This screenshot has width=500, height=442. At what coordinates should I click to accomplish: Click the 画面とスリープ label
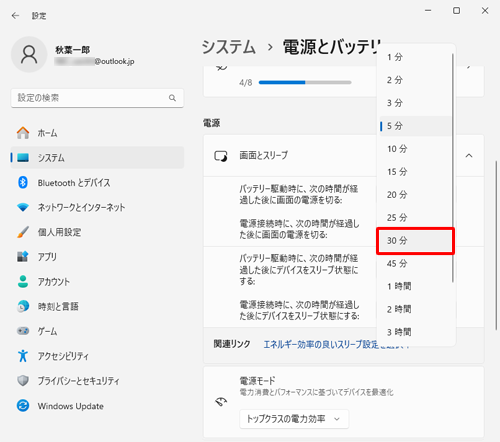[263, 155]
